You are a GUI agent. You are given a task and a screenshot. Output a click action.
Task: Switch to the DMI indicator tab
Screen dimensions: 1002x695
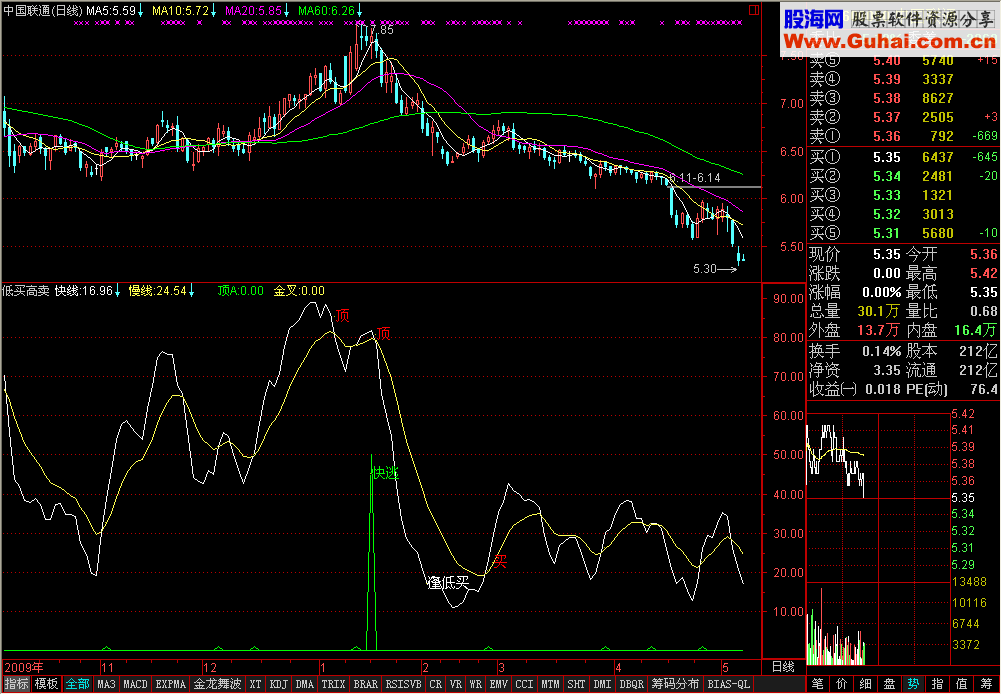[x=603, y=684]
